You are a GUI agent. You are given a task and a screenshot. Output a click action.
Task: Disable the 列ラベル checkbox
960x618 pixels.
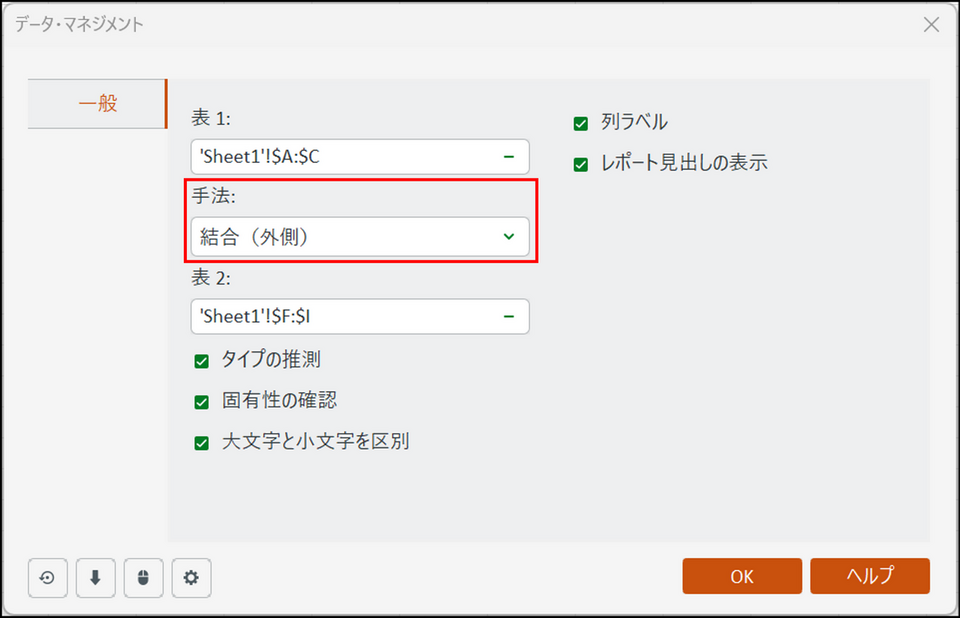click(580, 124)
